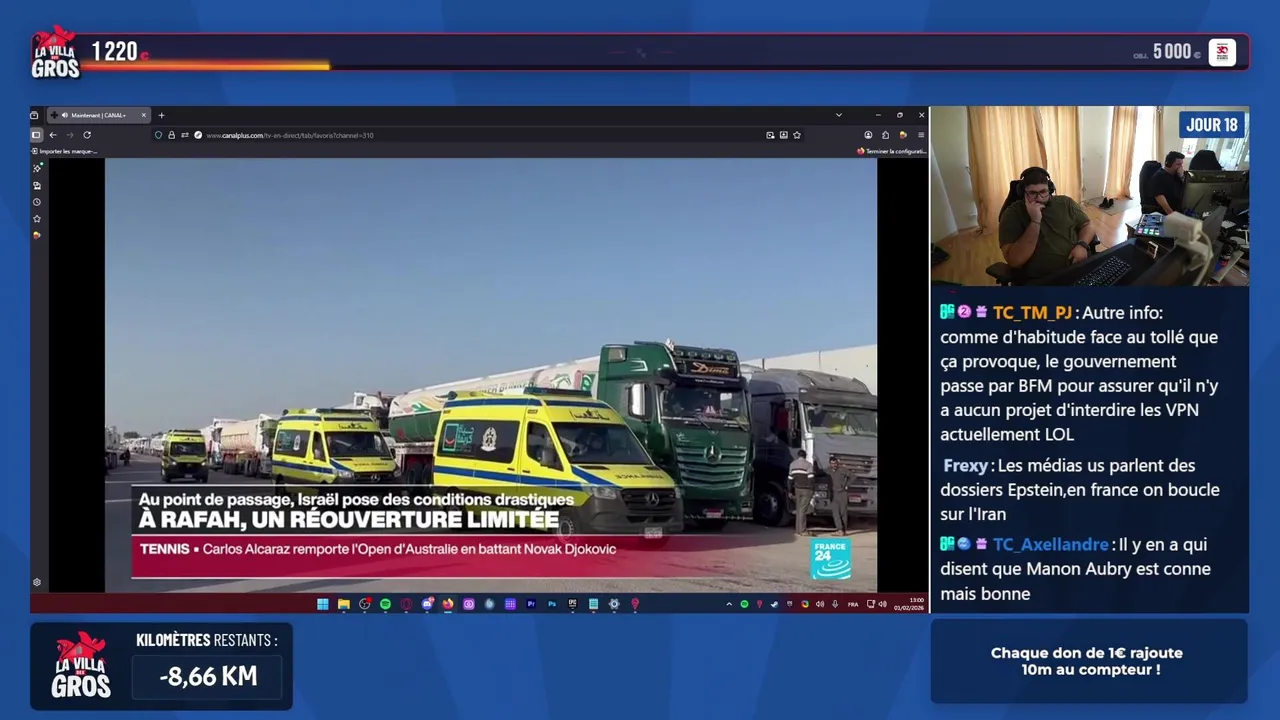Open the sidebar AI chatbot sparkle icon
This screenshot has height=720, width=1280.
click(37, 168)
